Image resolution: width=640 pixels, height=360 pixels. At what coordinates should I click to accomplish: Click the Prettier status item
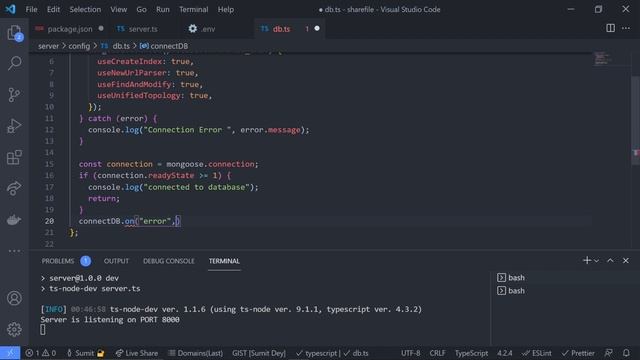[578, 353]
